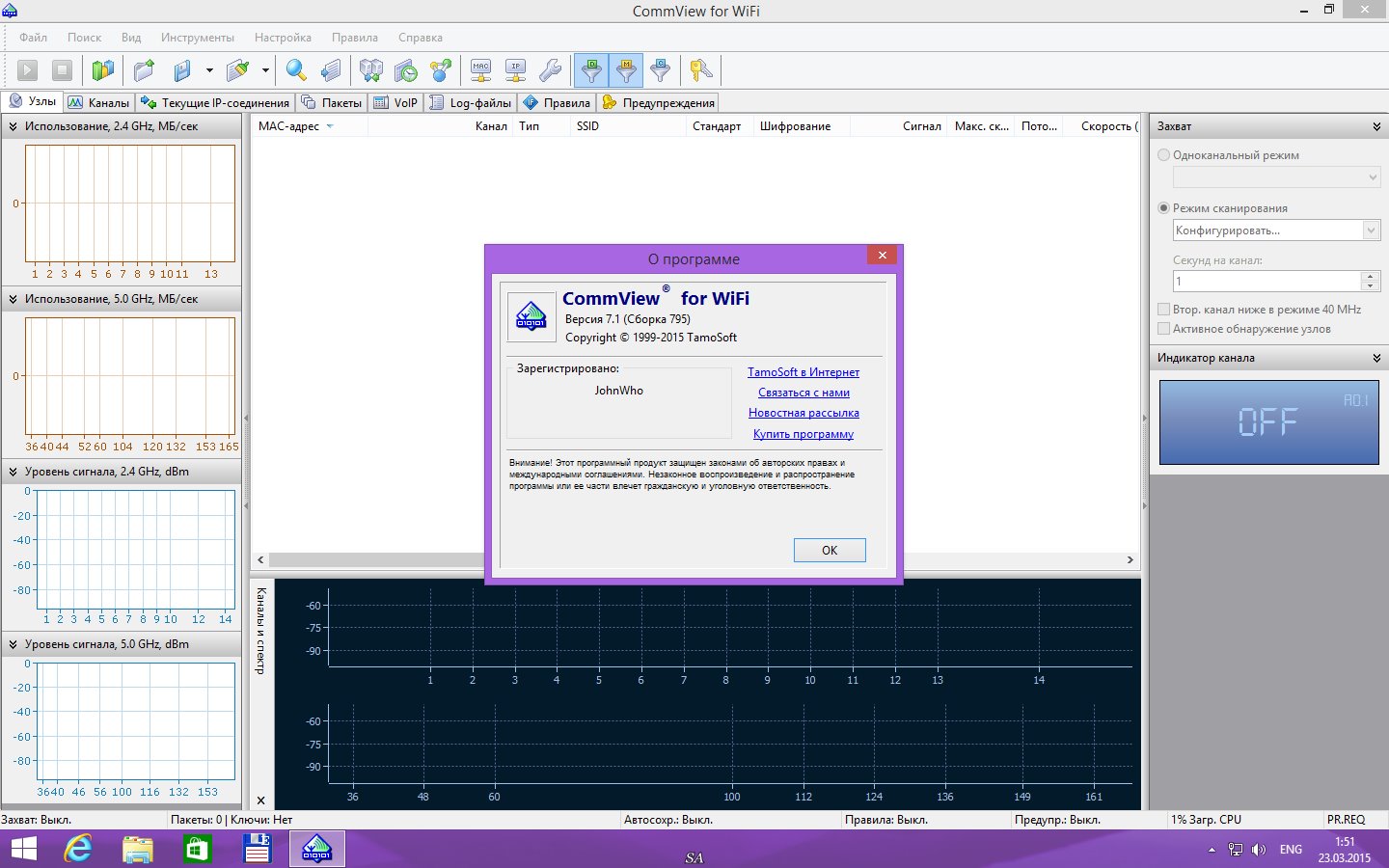
Task: Click CommView taskbar icon
Action: tap(317, 849)
